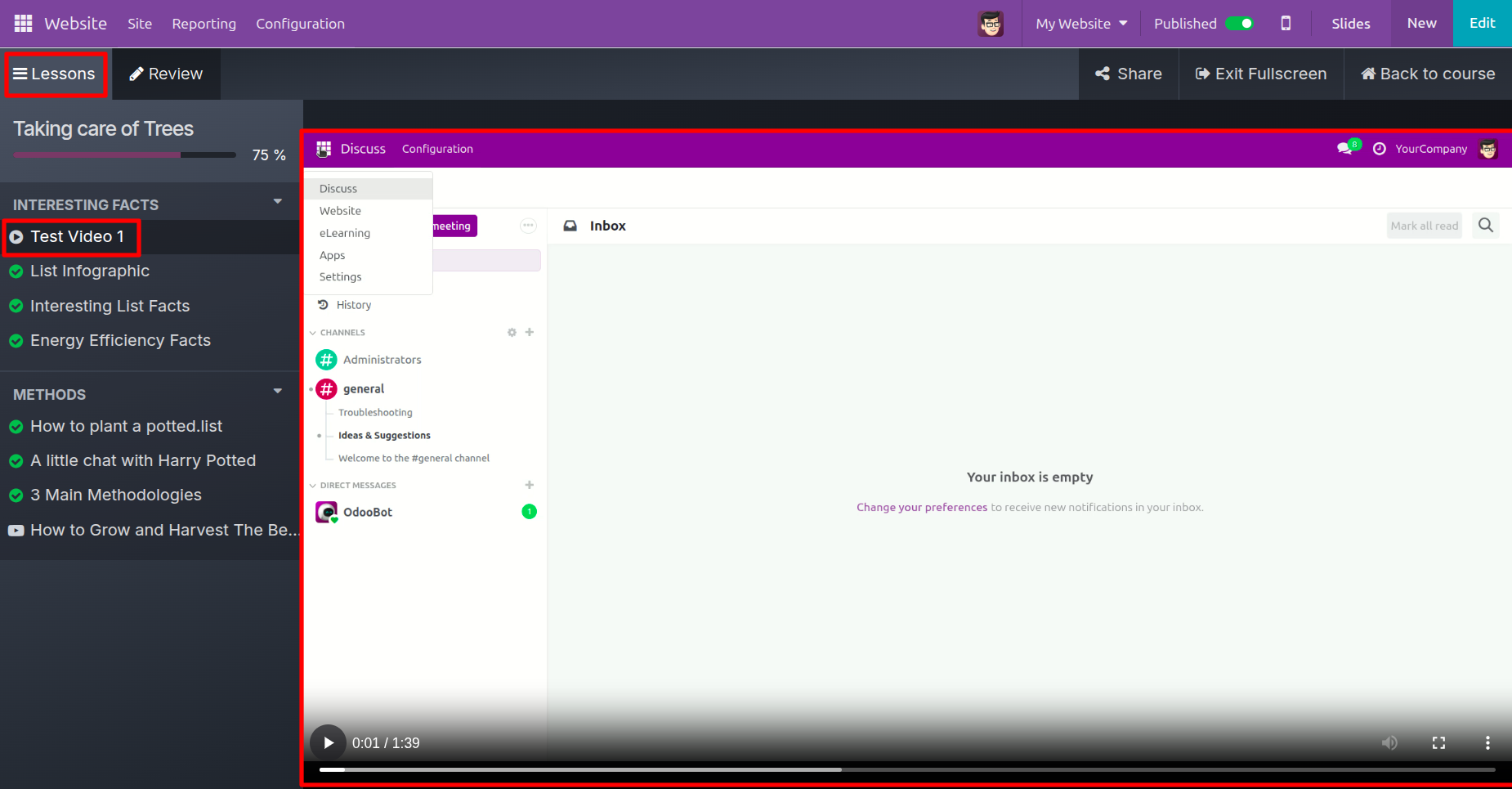This screenshot has height=789, width=1512.
Task: Click Exit Fullscreen
Action: (1261, 74)
